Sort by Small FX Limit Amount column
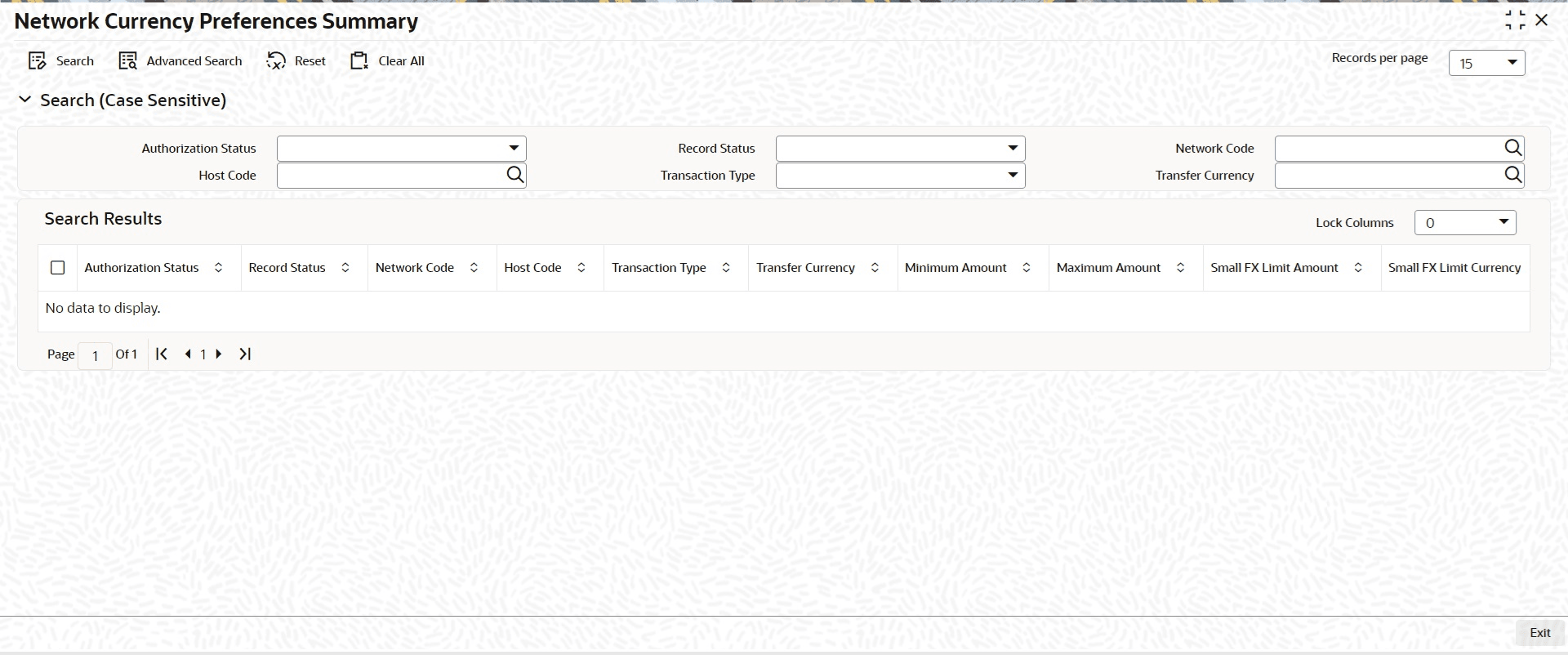The width and height of the screenshot is (1568, 655). point(1358,268)
